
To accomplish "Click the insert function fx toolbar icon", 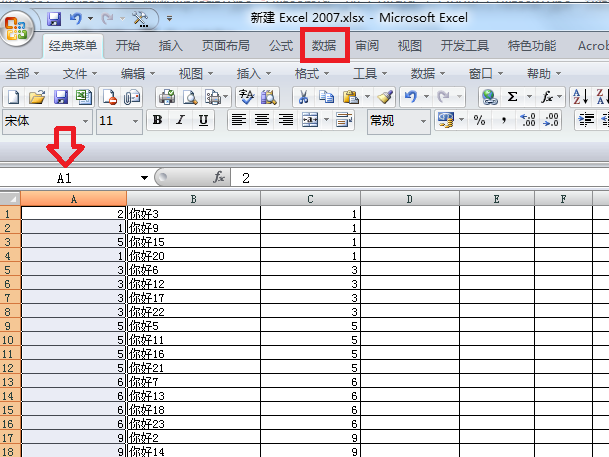I will coord(547,97).
